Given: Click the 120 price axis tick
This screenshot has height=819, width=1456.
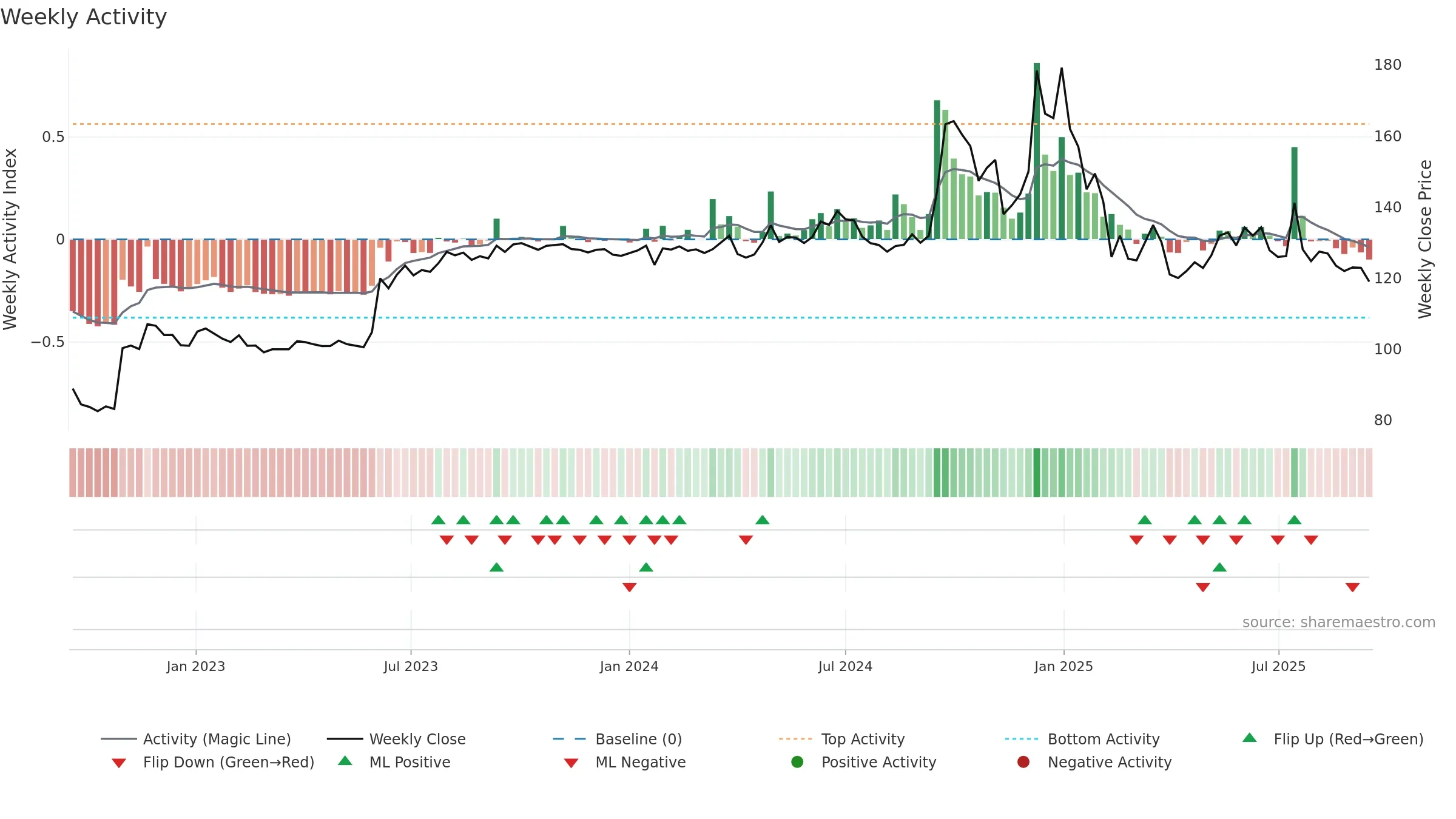Looking at the screenshot, I should [x=1387, y=278].
